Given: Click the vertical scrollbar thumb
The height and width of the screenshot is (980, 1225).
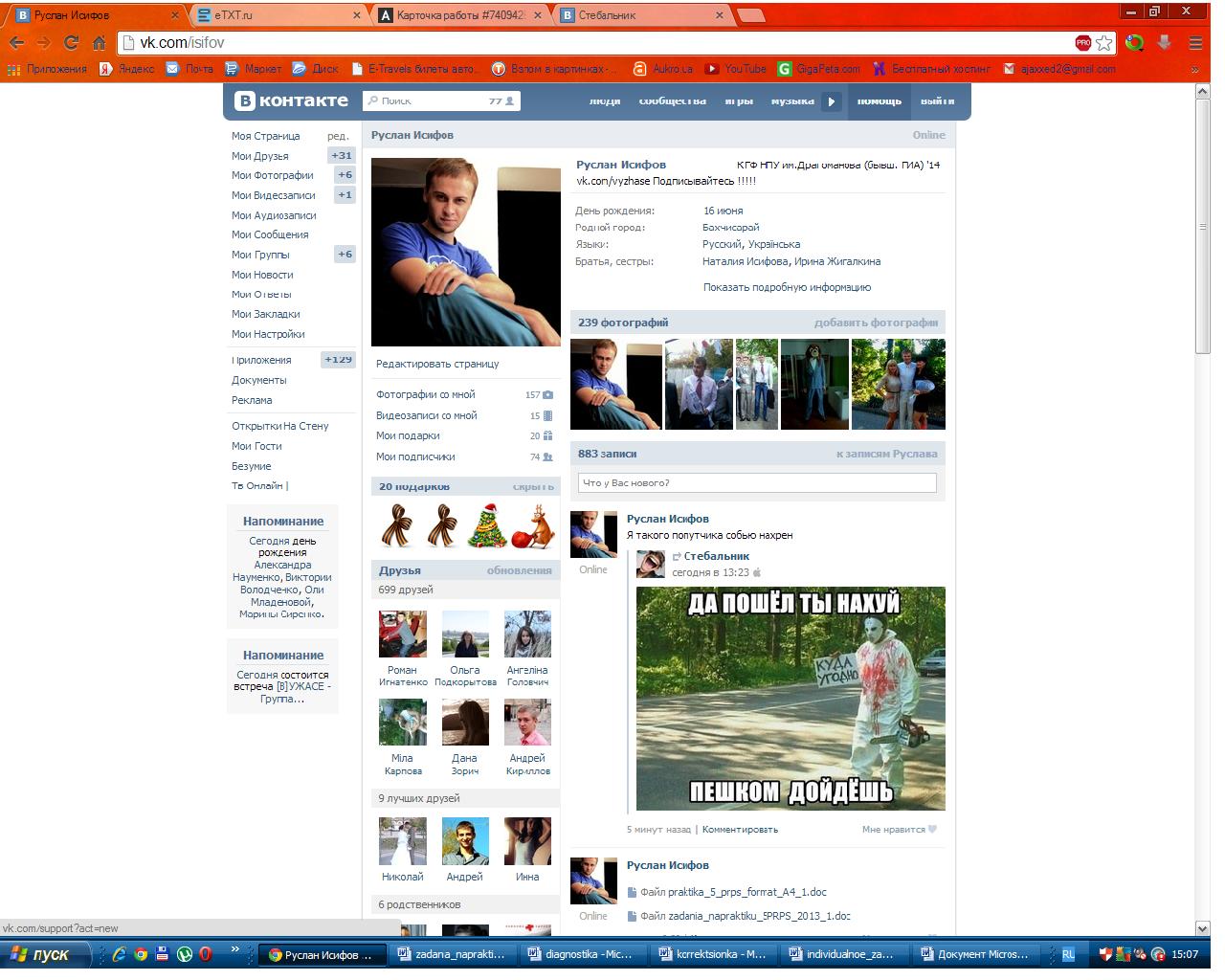Looking at the screenshot, I should click(x=1203, y=226).
